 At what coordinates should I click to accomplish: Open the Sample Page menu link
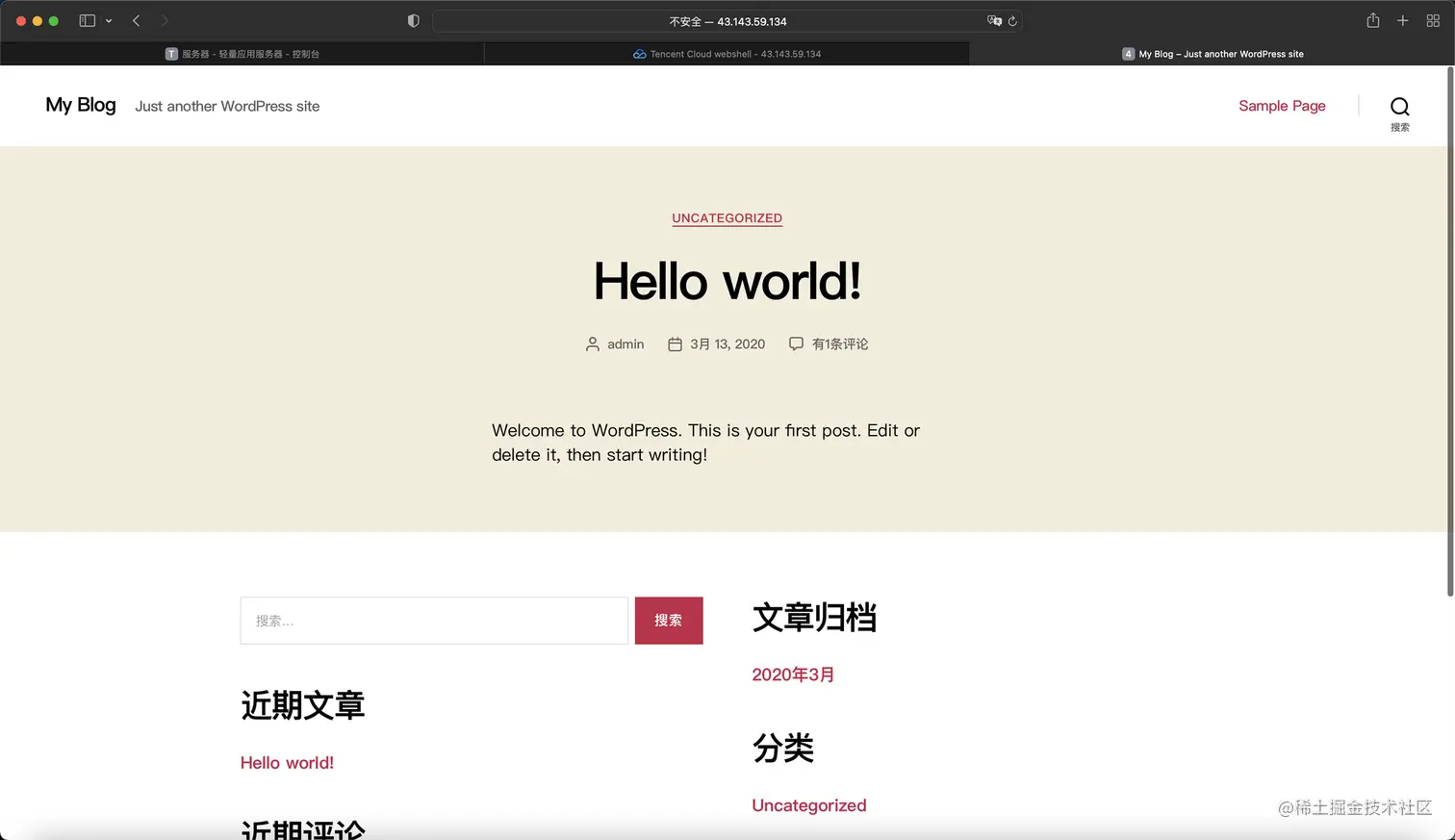point(1282,106)
